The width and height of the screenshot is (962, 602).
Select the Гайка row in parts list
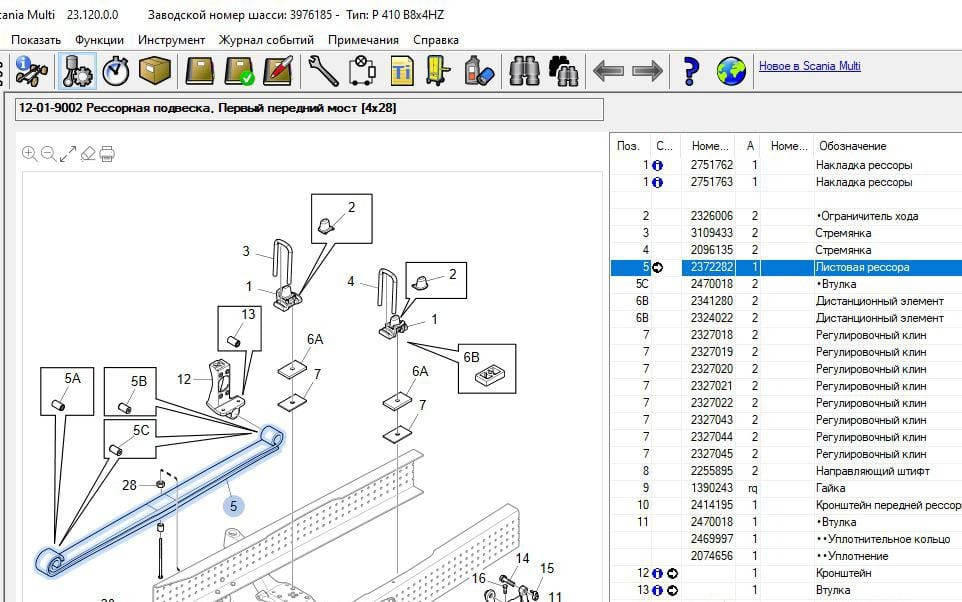pyautogui.click(x=830, y=488)
